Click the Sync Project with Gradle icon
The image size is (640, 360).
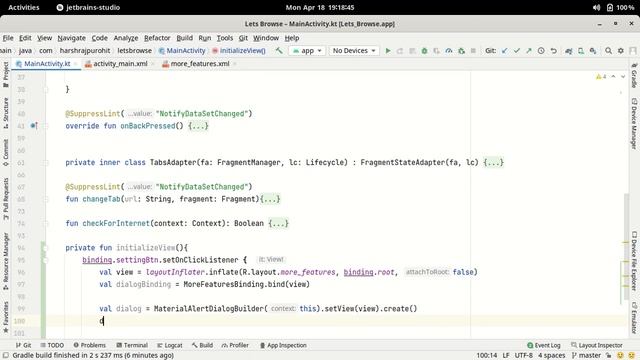pyautogui.click(x=568, y=51)
